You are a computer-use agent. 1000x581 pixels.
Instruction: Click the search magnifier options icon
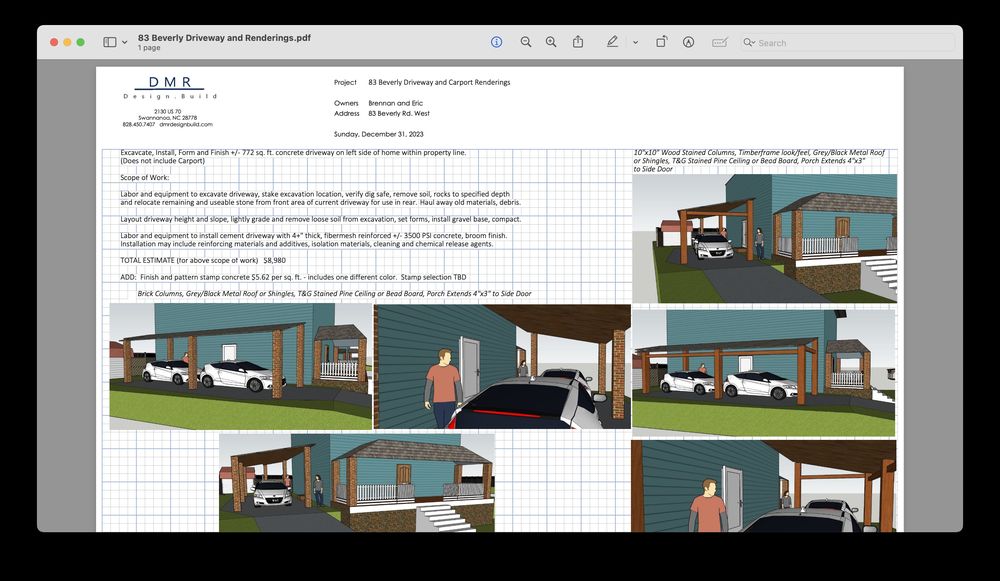pyautogui.click(x=749, y=43)
